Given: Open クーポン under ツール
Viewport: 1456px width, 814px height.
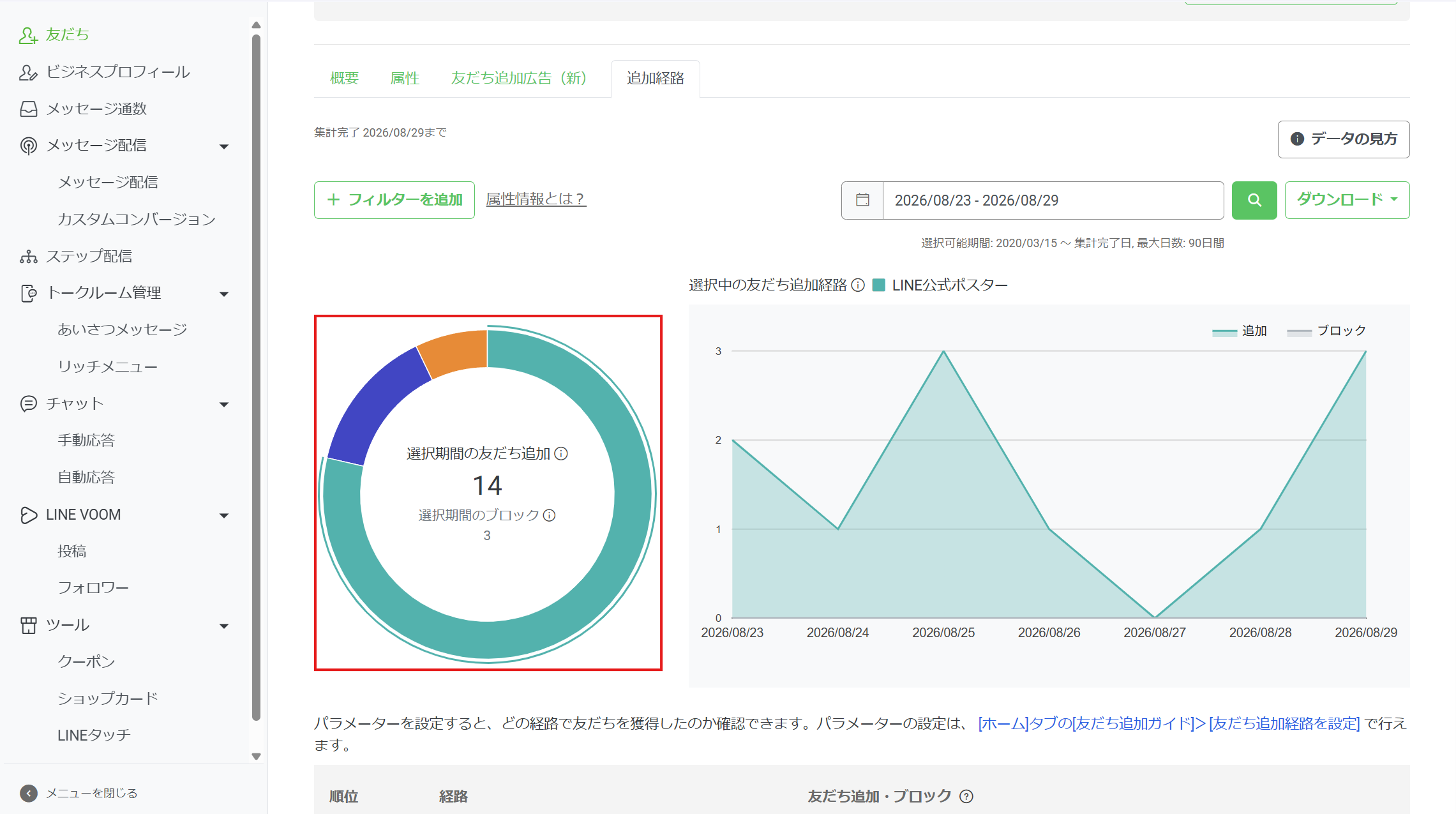Looking at the screenshot, I should point(86,662).
